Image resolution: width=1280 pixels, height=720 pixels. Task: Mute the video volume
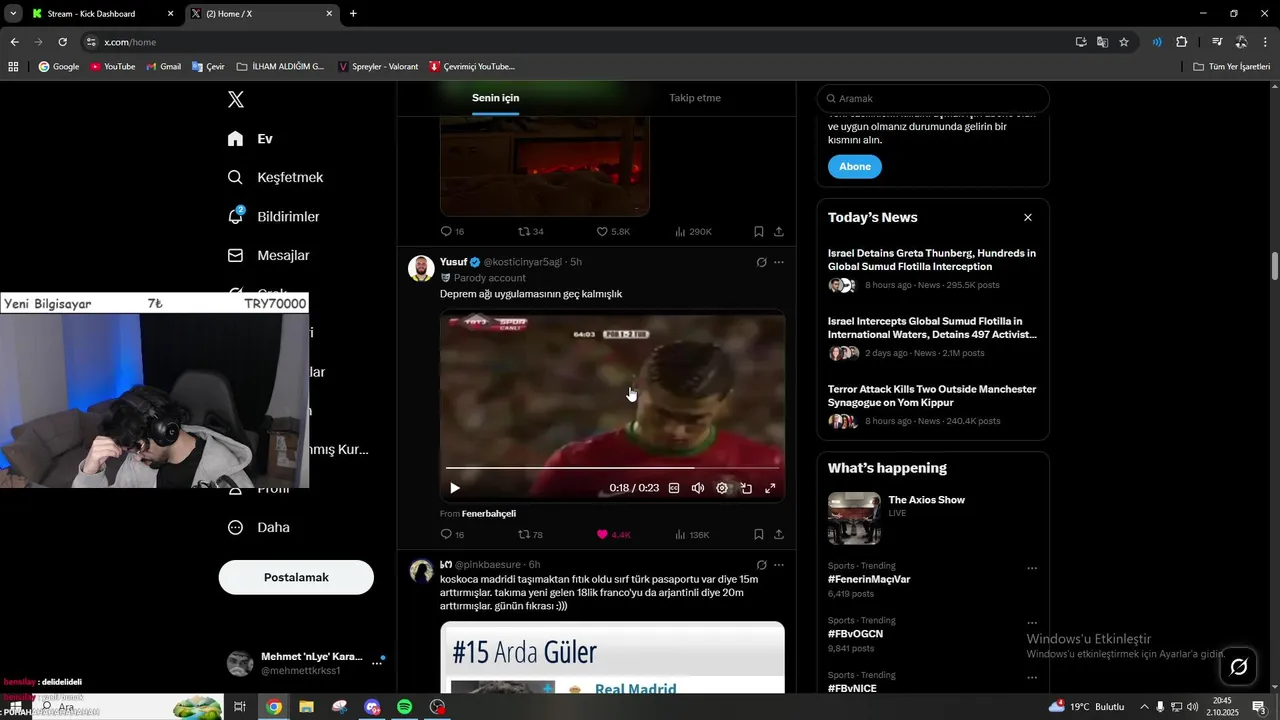point(698,488)
